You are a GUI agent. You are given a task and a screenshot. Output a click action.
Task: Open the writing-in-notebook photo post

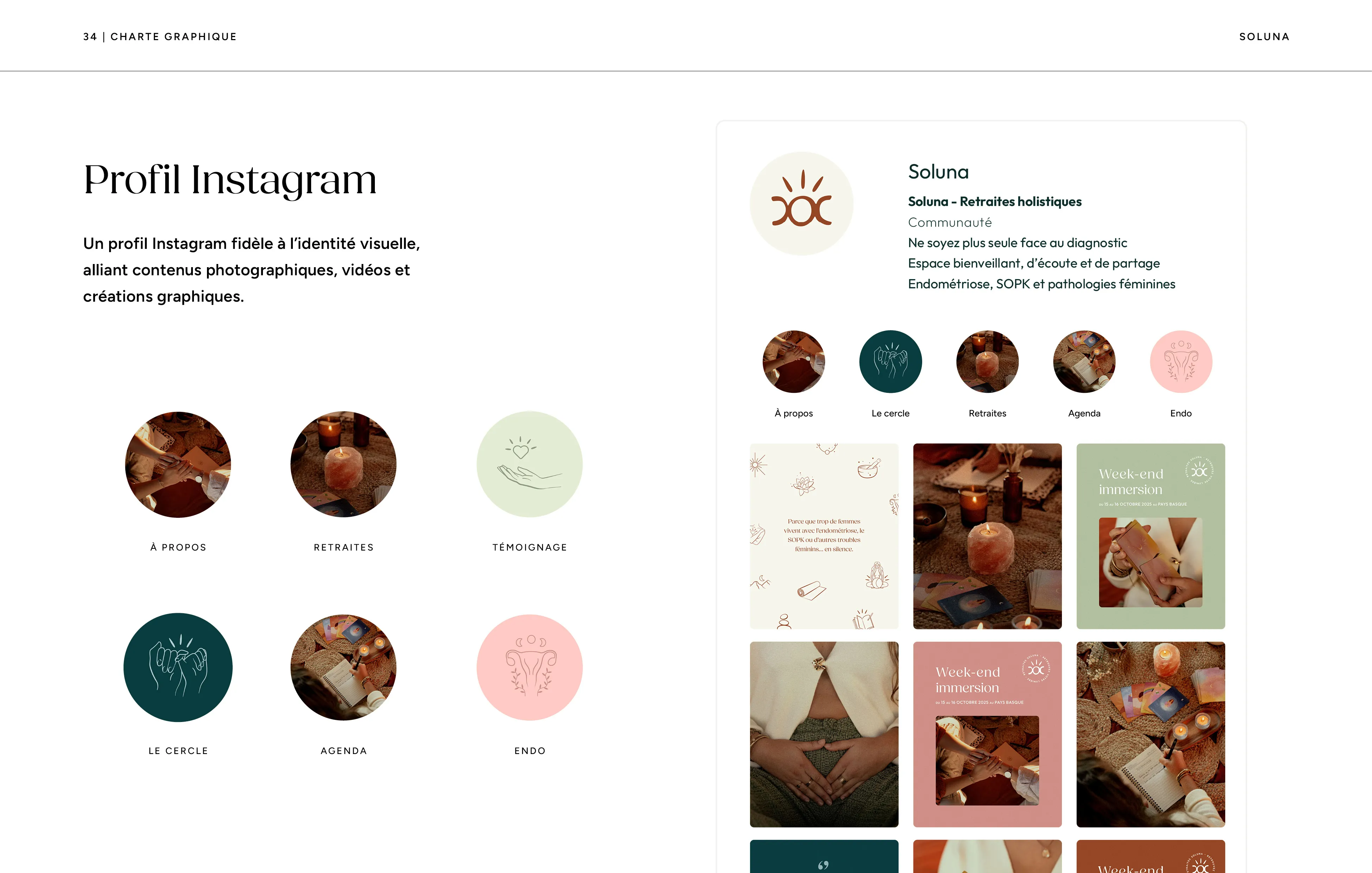[x=1150, y=735]
